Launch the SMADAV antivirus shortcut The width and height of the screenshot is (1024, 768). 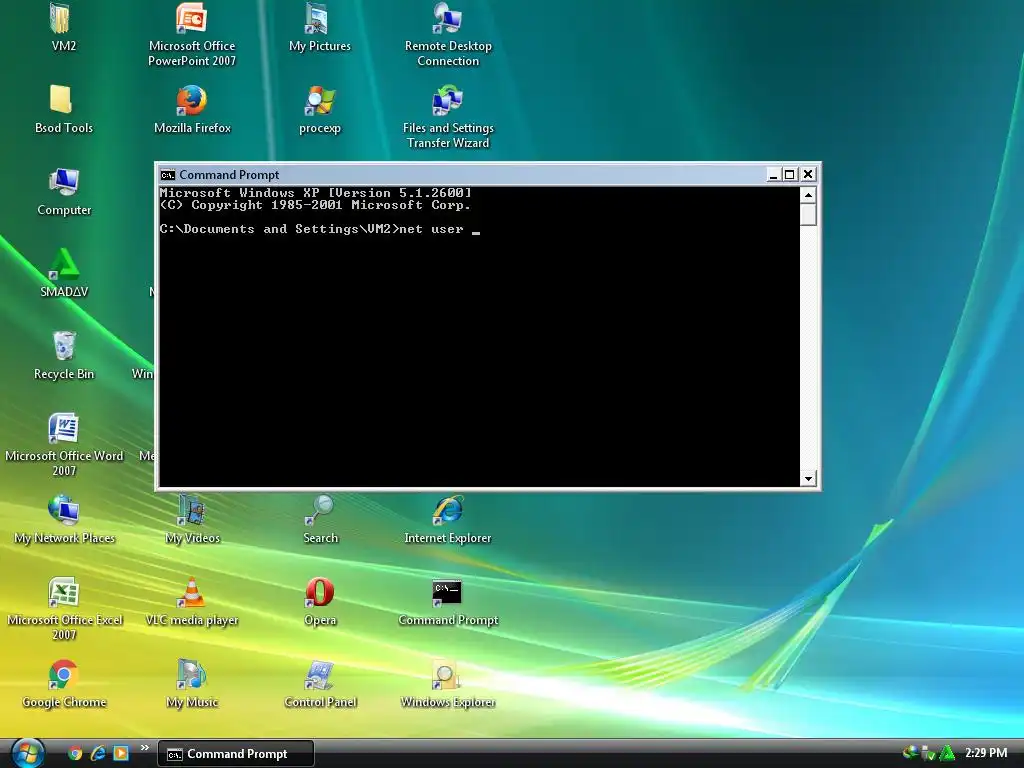[64, 266]
